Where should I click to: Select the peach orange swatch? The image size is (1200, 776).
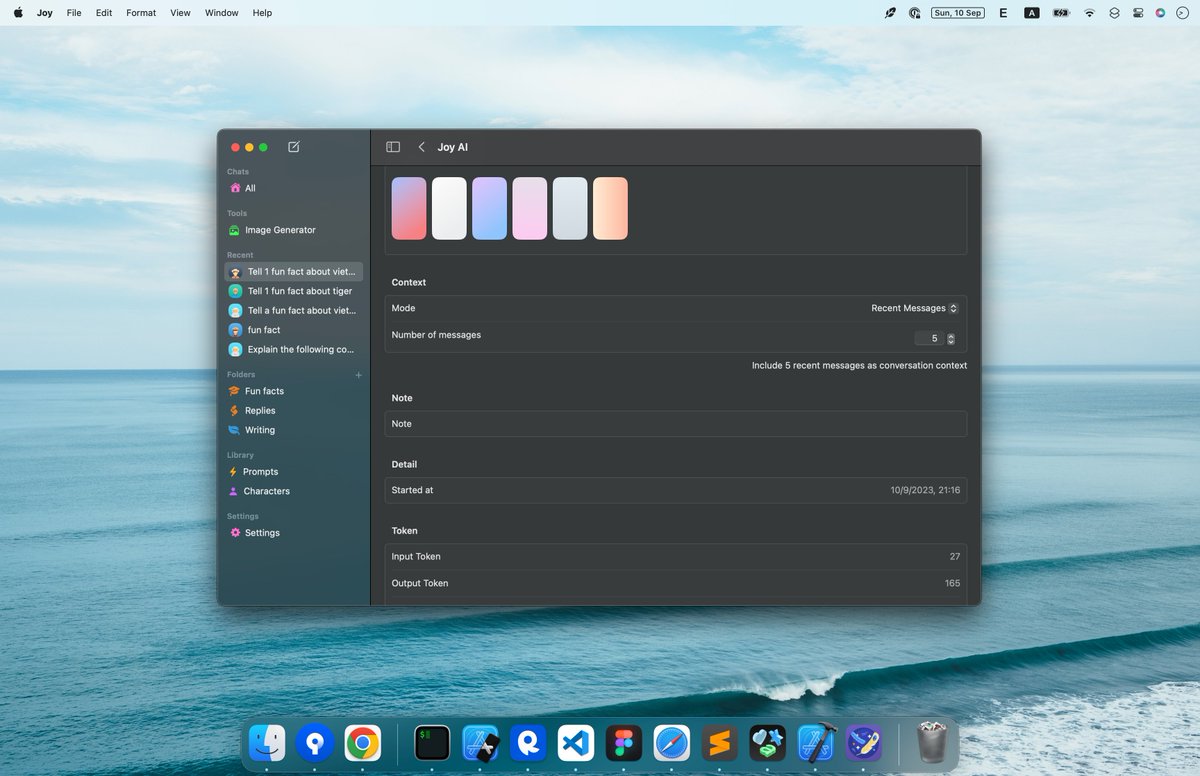(610, 208)
